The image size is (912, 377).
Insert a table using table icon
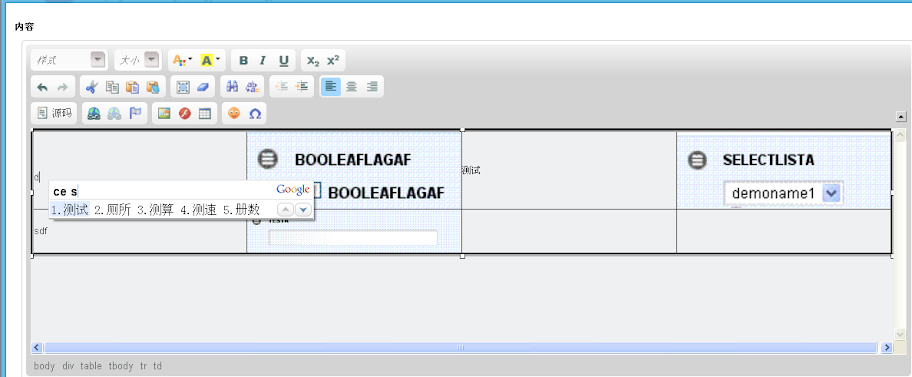click(x=204, y=113)
